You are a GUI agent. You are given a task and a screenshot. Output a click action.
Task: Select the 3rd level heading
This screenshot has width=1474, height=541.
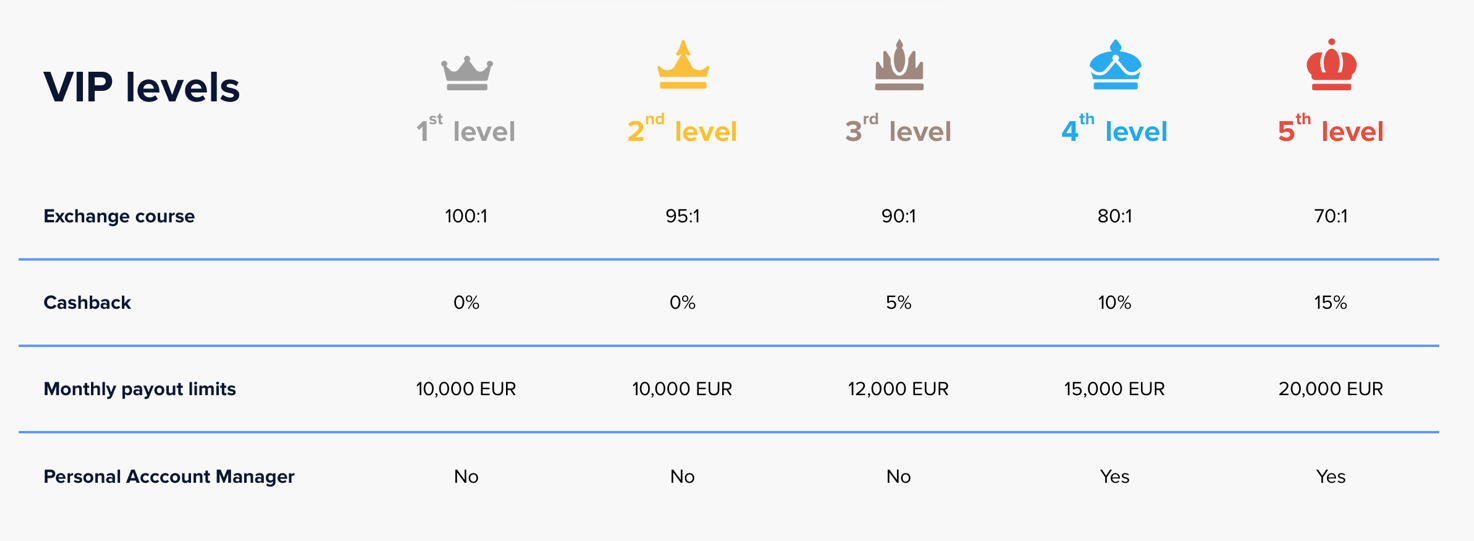click(898, 129)
